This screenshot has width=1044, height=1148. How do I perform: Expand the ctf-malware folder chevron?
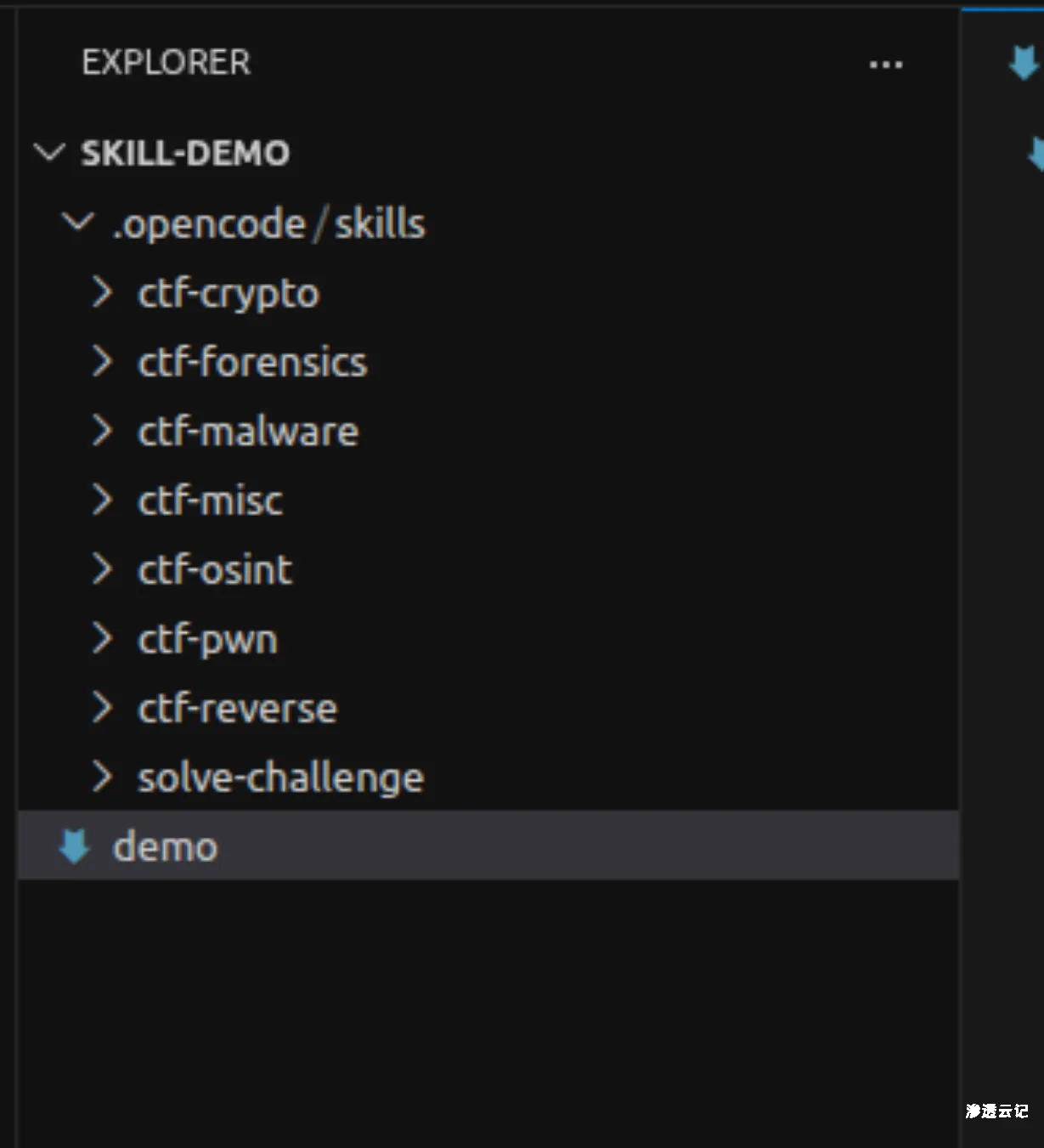102,431
